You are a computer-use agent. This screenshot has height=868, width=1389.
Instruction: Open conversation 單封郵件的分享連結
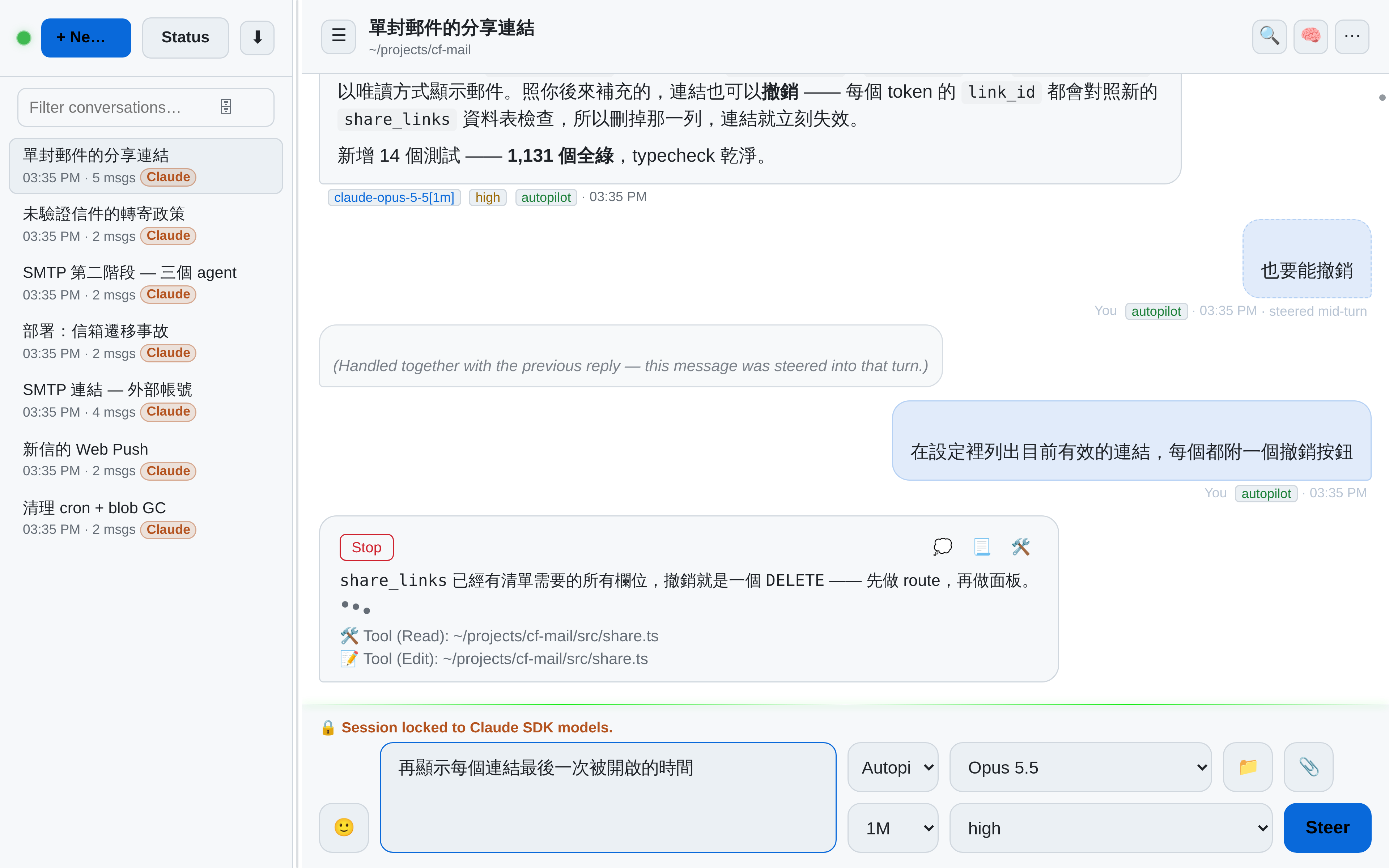pyautogui.click(x=146, y=166)
